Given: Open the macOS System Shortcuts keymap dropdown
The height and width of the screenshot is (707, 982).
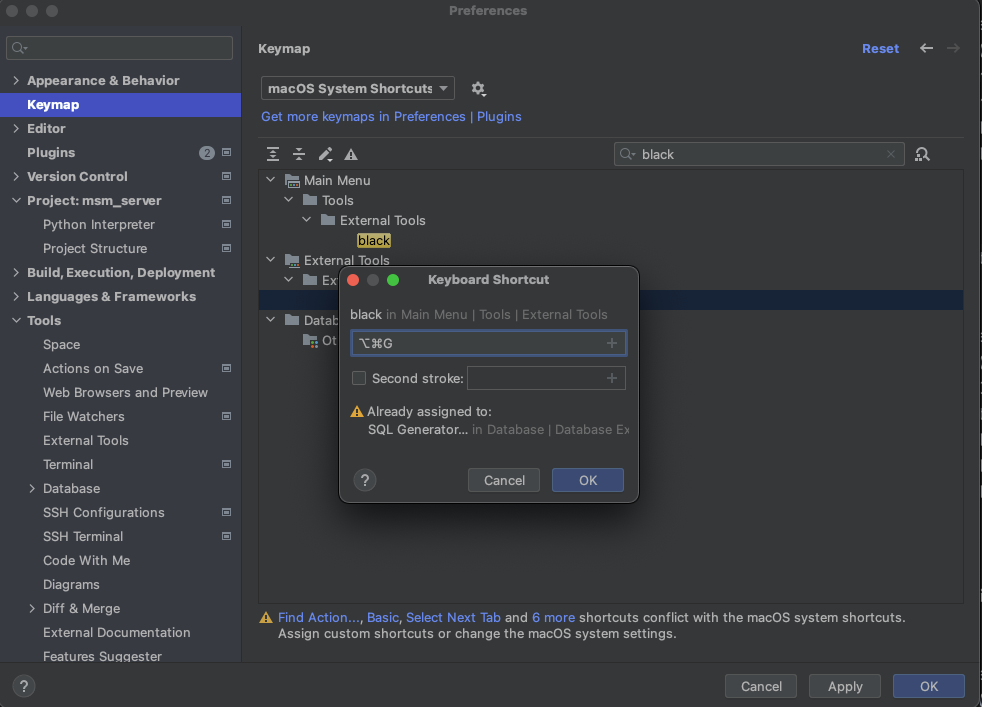Looking at the screenshot, I should (x=357, y=88).
